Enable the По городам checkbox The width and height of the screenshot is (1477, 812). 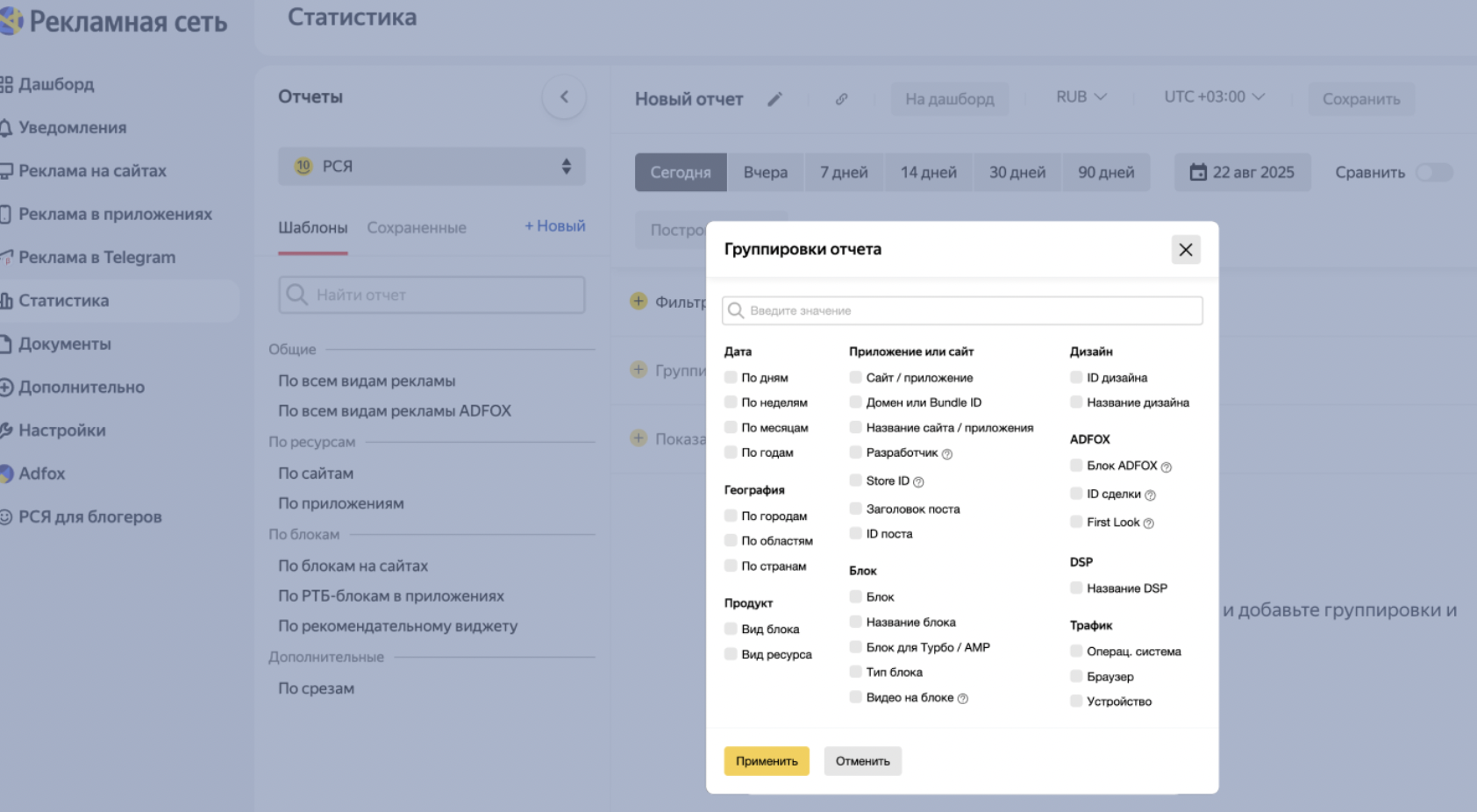[x=731, y=516]
